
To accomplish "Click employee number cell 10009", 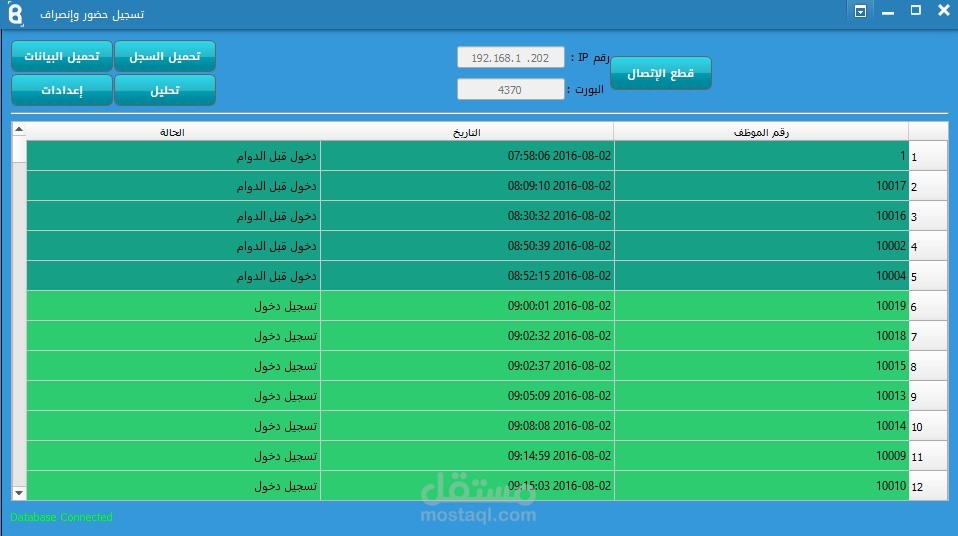I will coord(761,455).
